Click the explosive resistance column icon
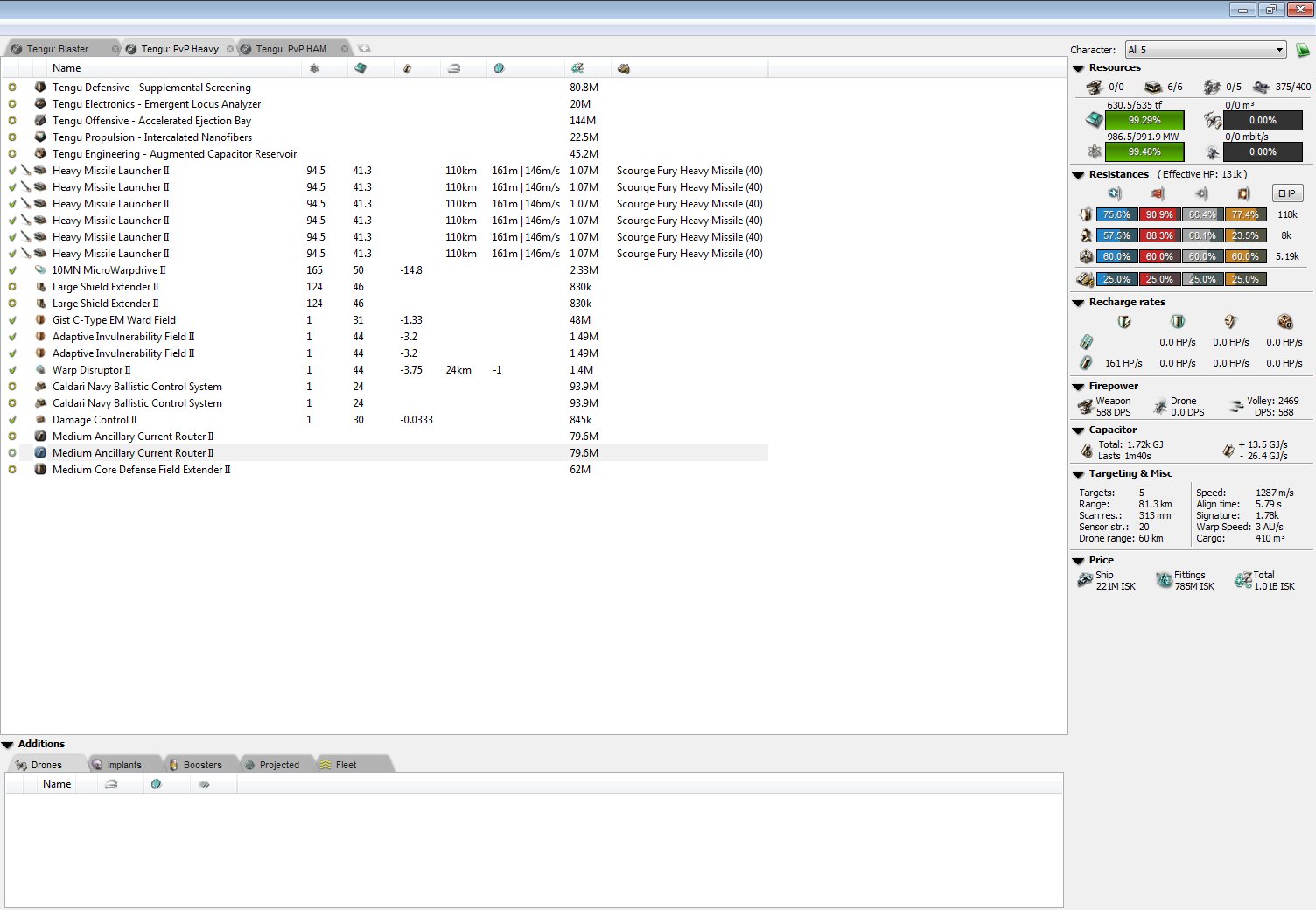Viewport: 1316px width, 910px height. pos(1243,193)
